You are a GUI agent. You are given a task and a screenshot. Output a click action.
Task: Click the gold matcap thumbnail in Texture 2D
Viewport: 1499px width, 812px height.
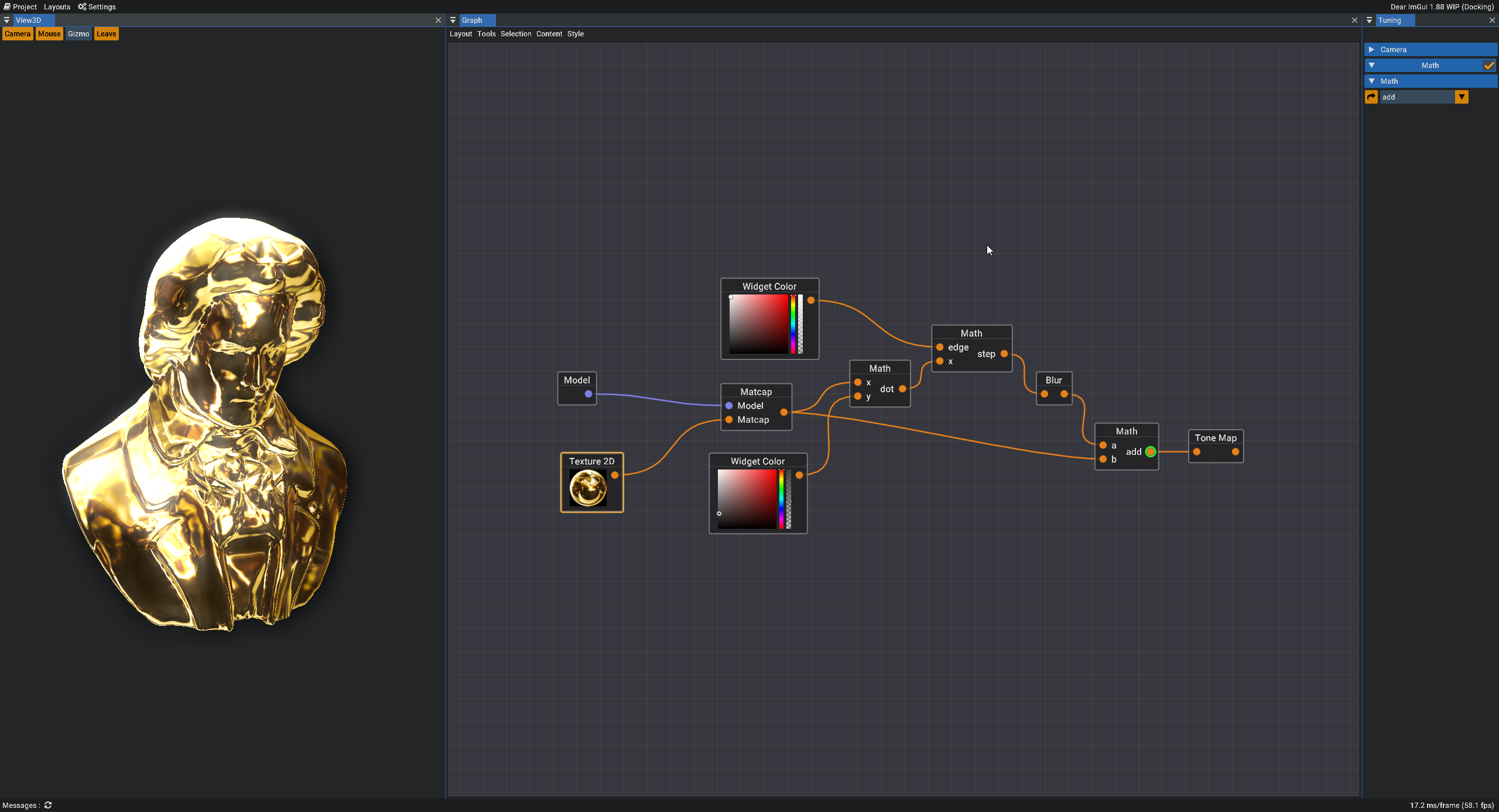pos(588,488)
